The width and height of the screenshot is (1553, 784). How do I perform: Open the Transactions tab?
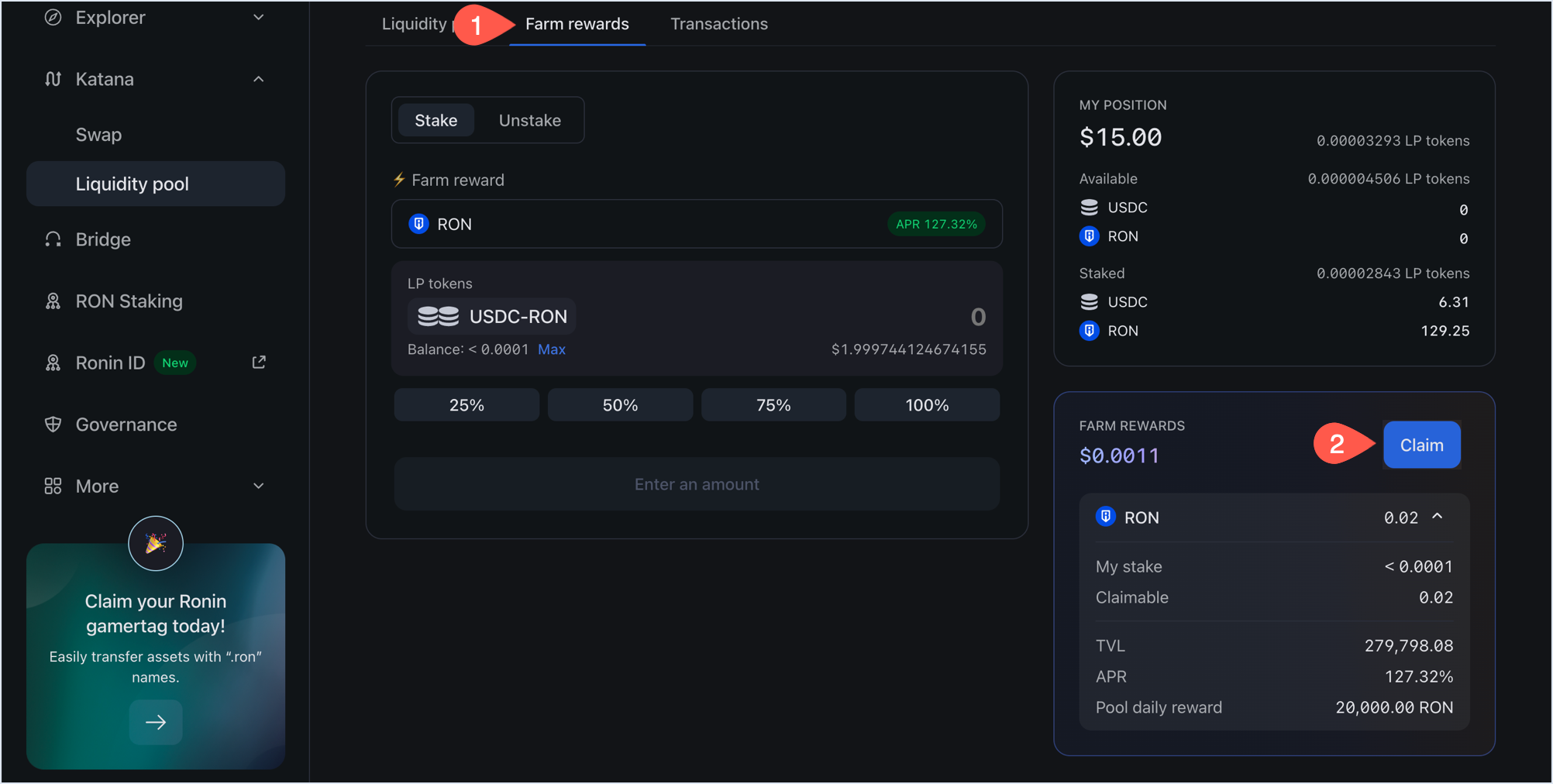(718, 24)
